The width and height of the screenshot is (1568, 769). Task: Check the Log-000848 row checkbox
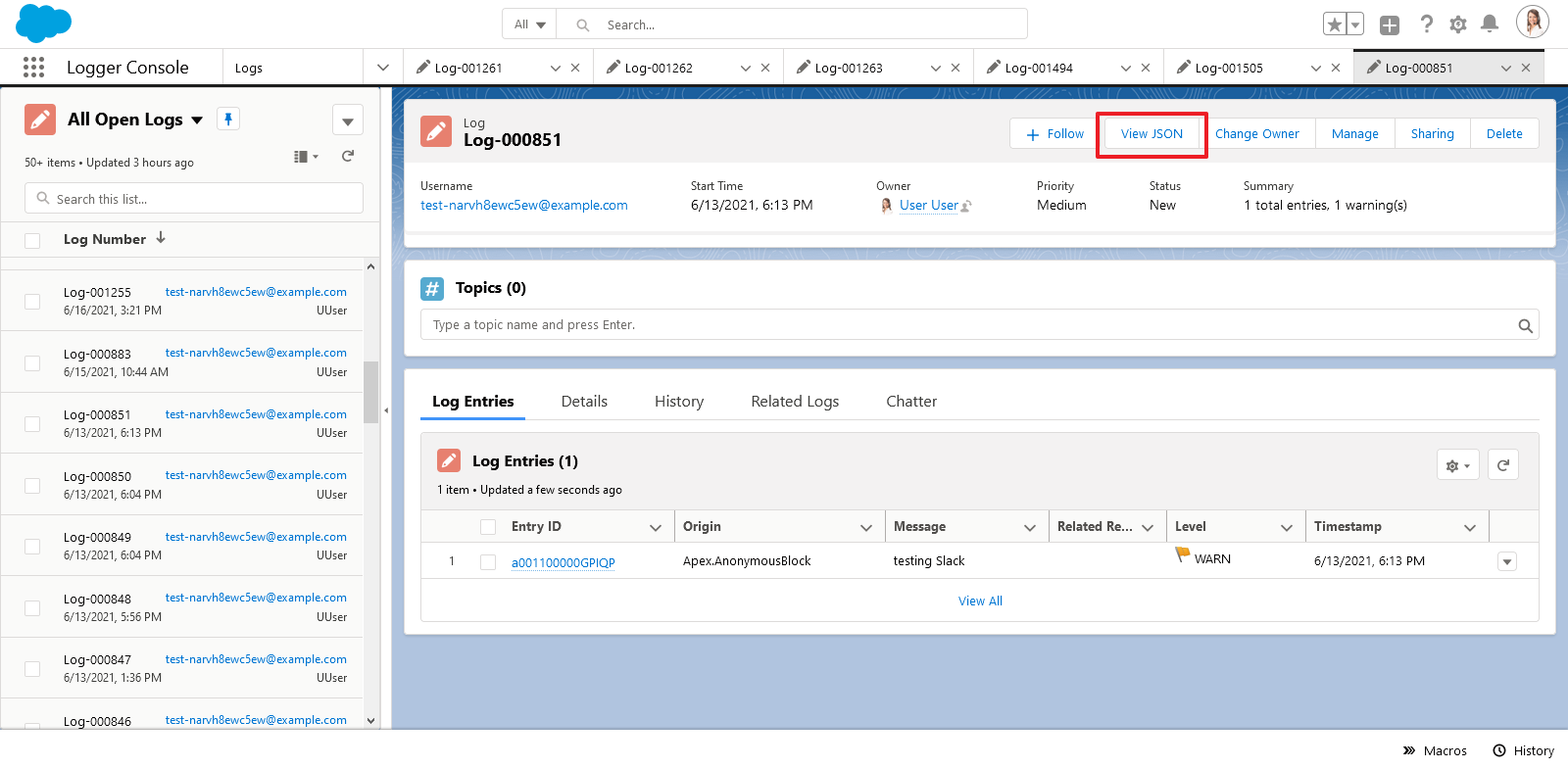click(32, 608)
